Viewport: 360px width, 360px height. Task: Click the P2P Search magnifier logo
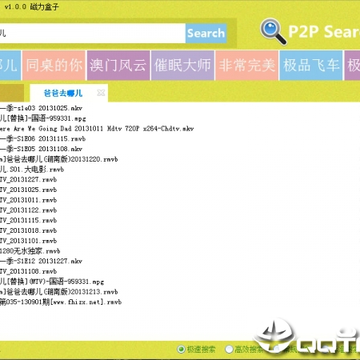[x=273, y=31]
